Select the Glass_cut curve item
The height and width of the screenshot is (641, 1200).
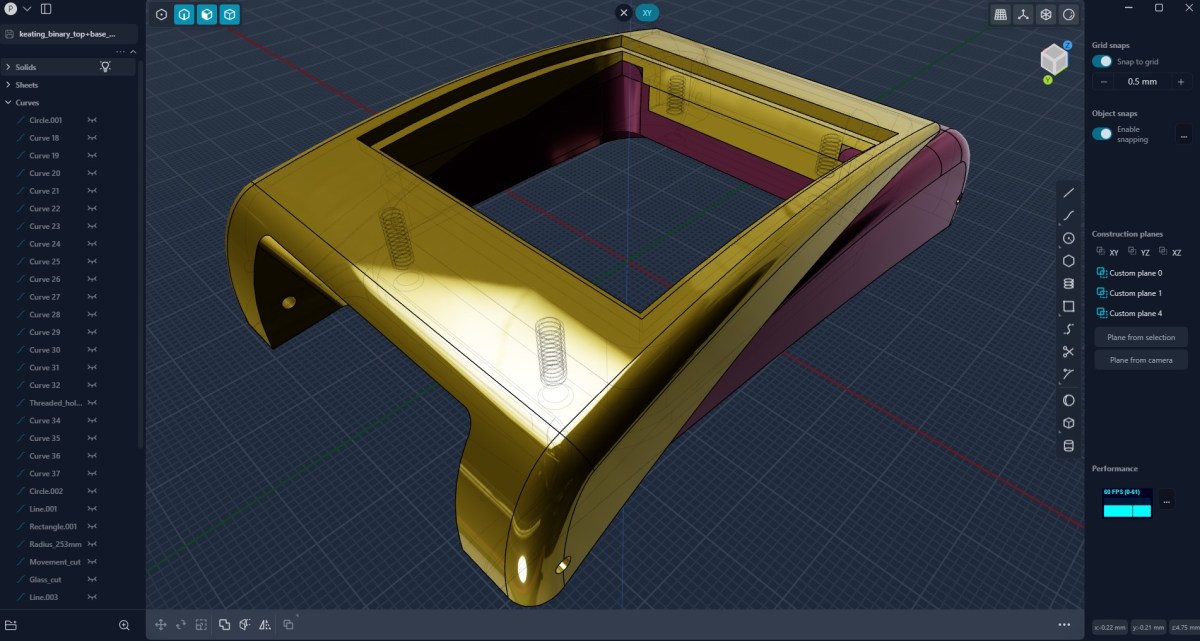[47, 579]
